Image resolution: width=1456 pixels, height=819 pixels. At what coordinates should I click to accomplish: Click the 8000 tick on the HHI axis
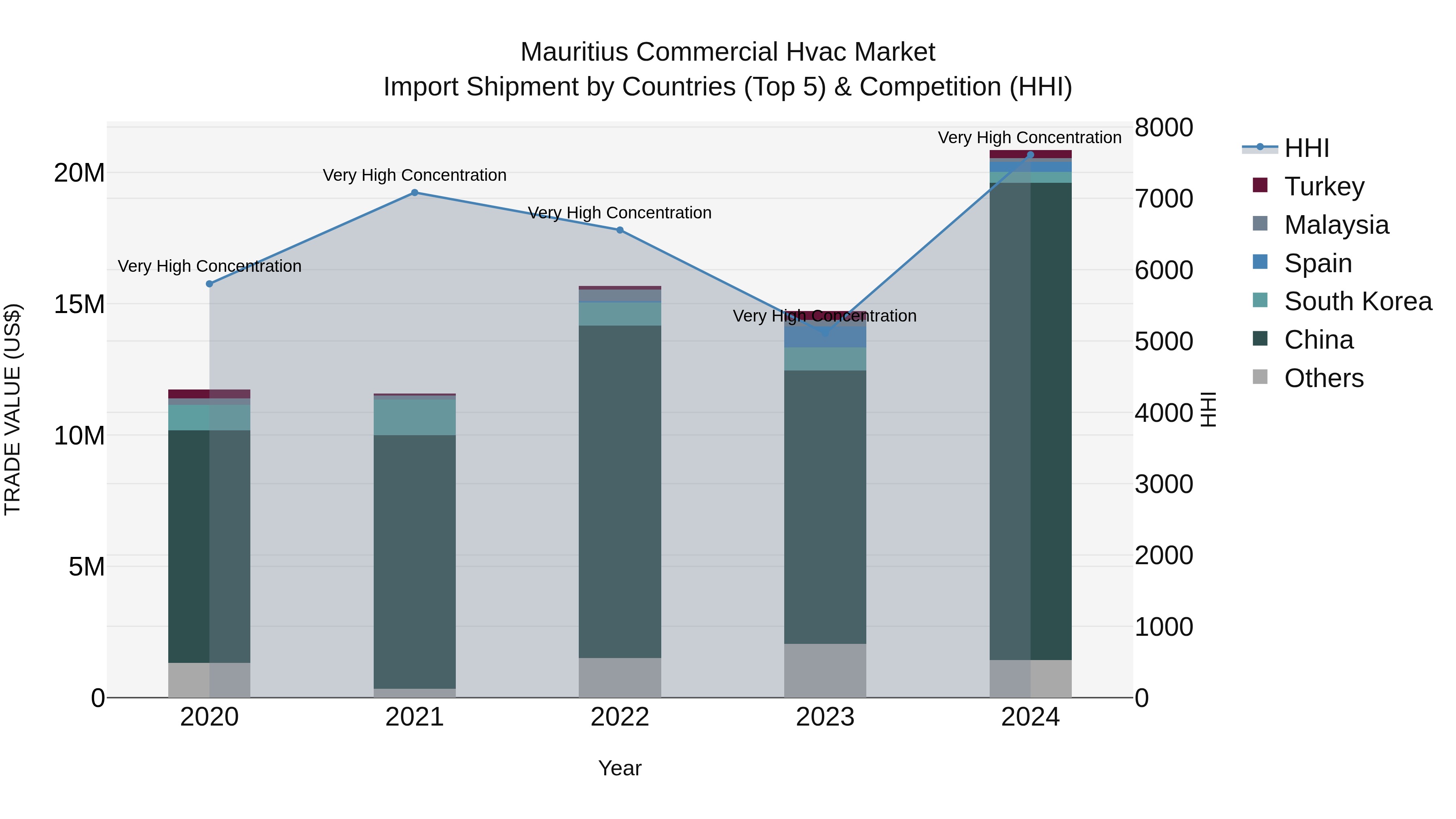coord(1164,127)
